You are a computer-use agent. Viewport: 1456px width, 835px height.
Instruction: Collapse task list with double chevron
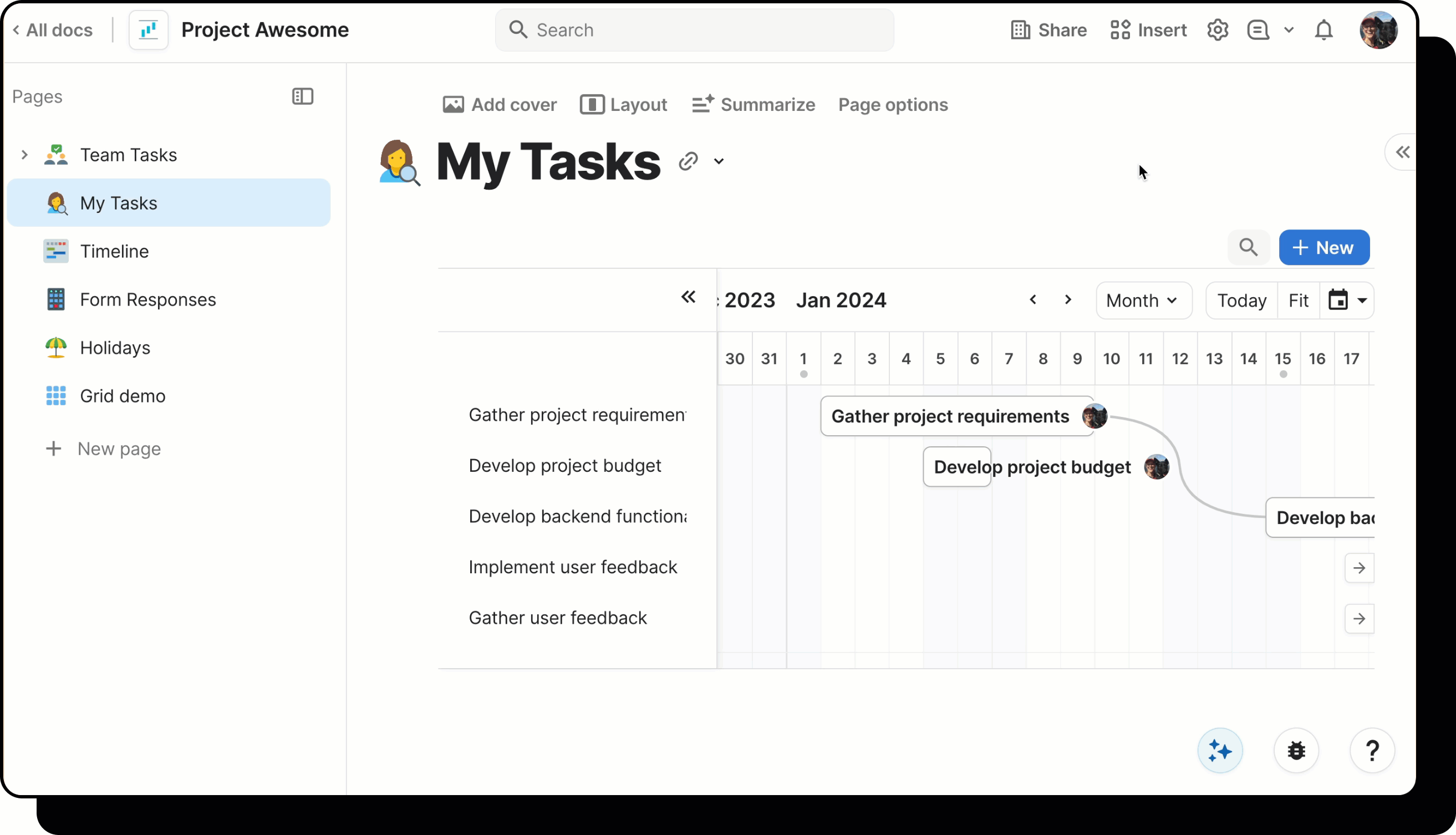688,297
